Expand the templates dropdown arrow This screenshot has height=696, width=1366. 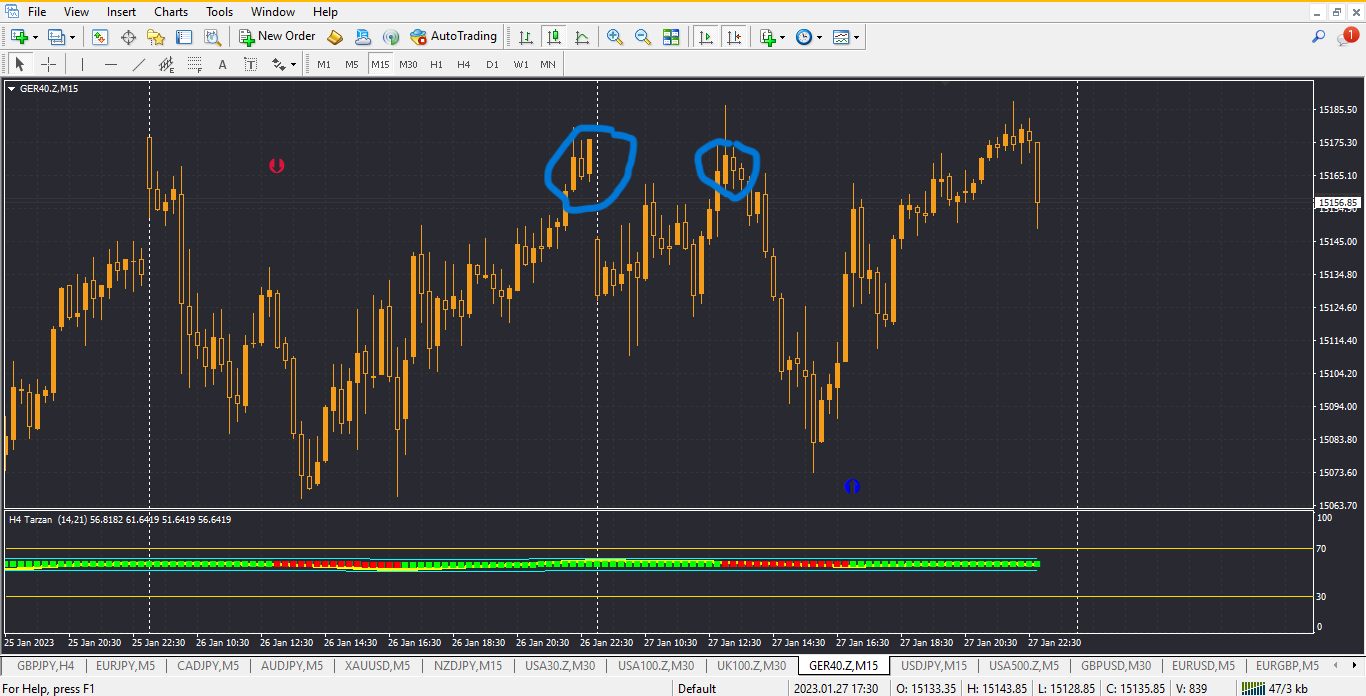click(856, 37)
